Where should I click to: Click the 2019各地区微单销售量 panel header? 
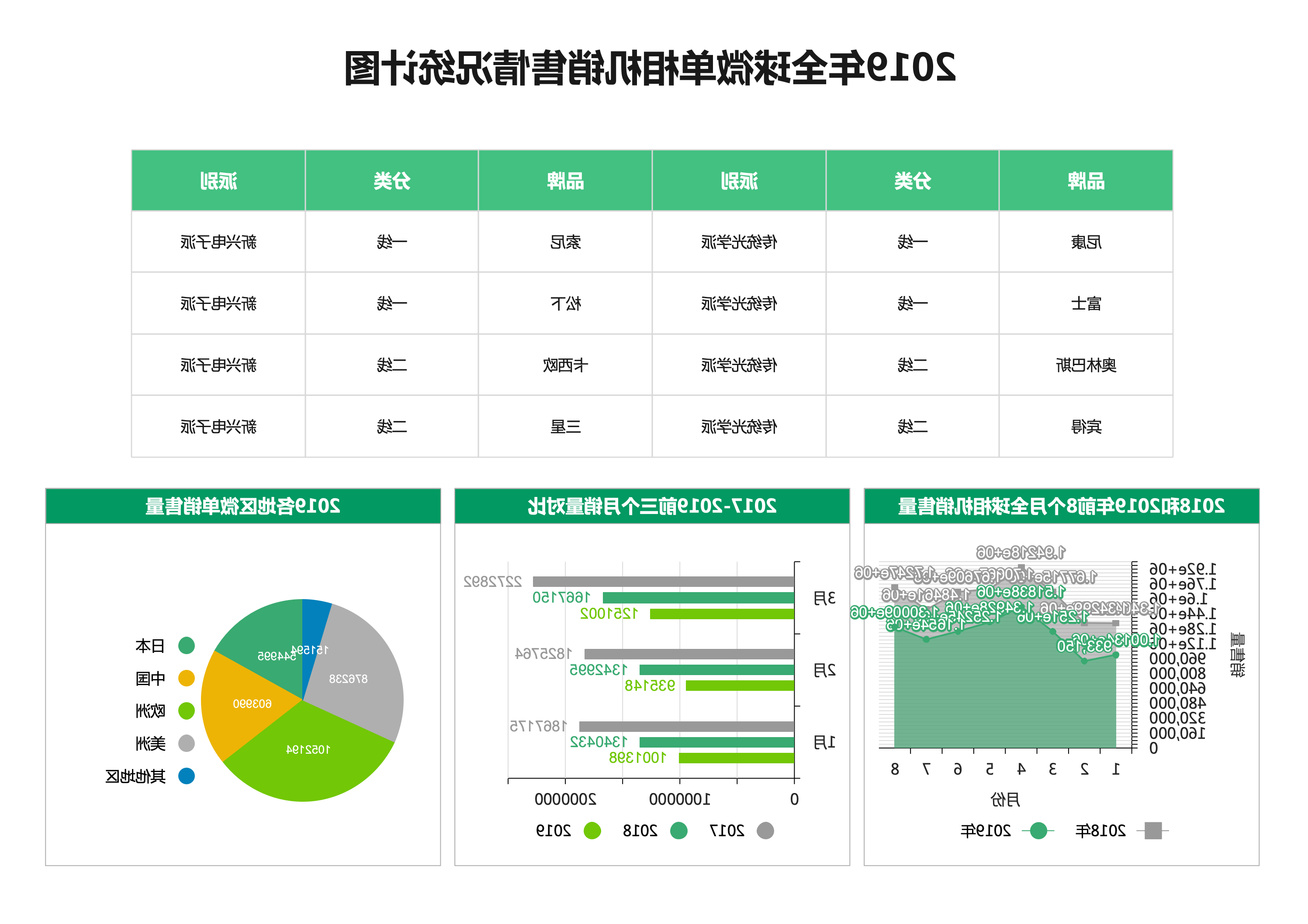click(243, 506)
